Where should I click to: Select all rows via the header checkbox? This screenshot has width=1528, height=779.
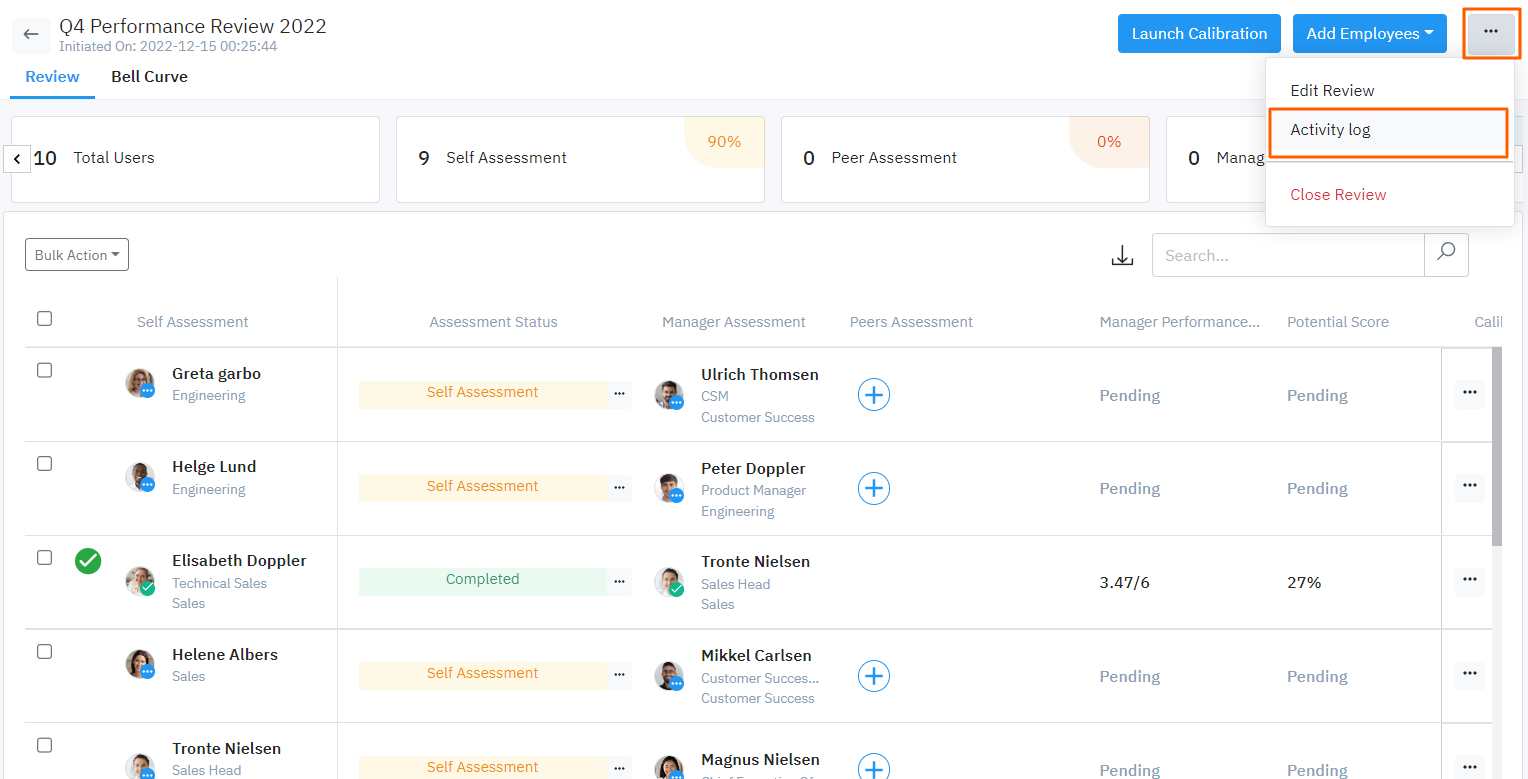pyautogui.click(x=44, y=318)
